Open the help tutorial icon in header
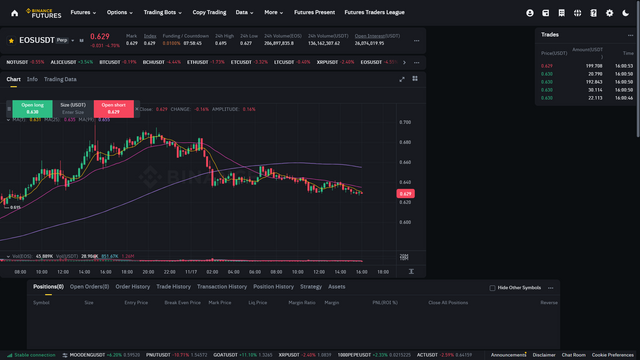Image resolution: width=640 pixels, height=360 pixels. [593, 13]
